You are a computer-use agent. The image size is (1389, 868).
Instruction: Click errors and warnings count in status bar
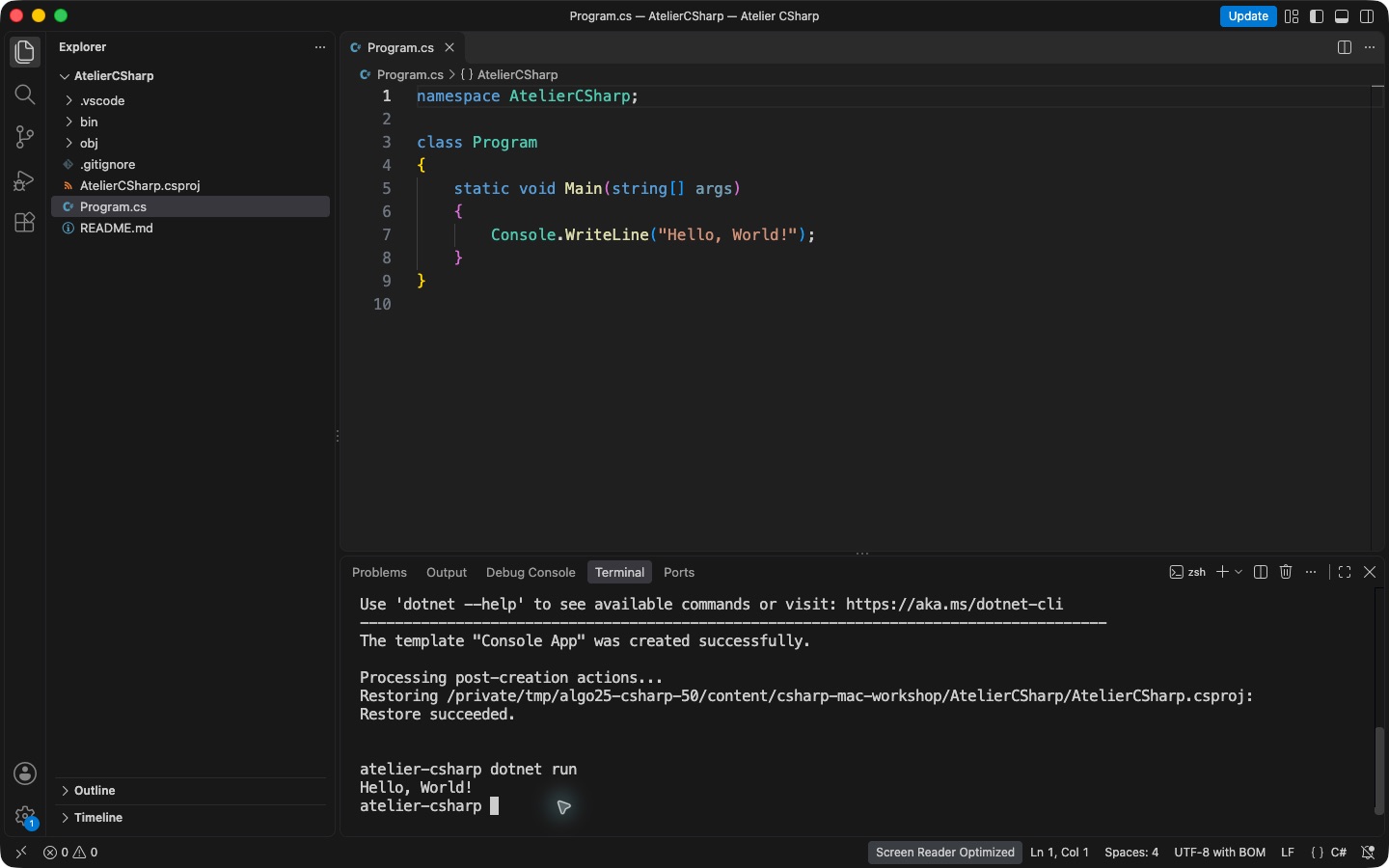pyautogui.click(x=70, y=853)
